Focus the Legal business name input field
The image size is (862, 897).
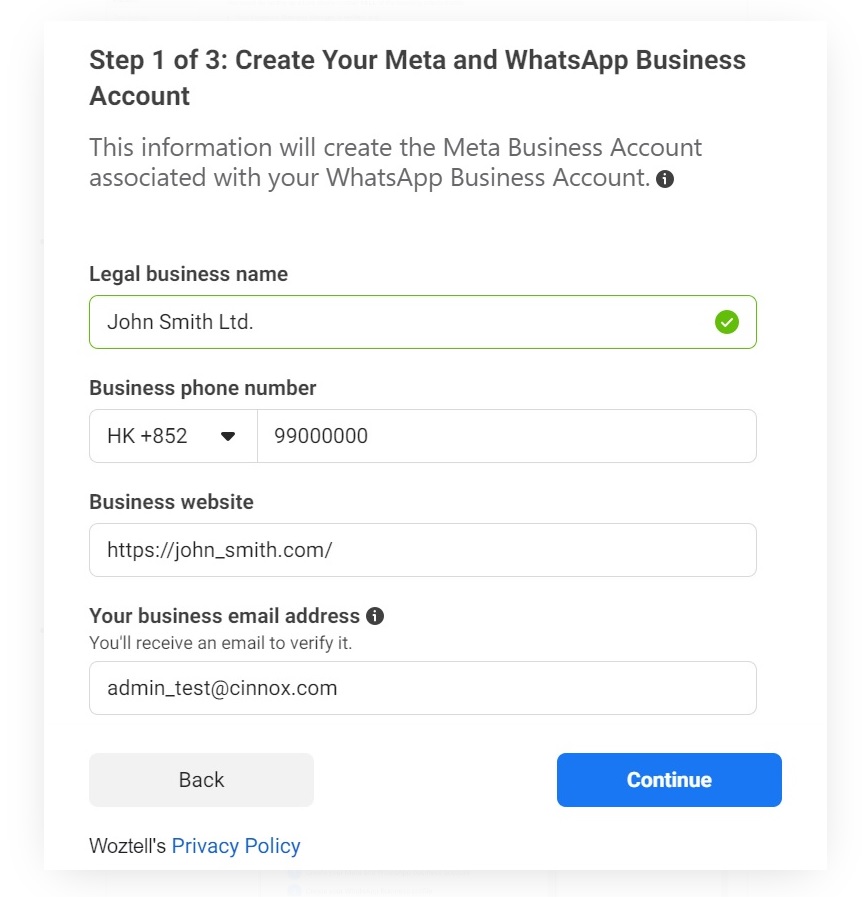click(x=400, y=322)
